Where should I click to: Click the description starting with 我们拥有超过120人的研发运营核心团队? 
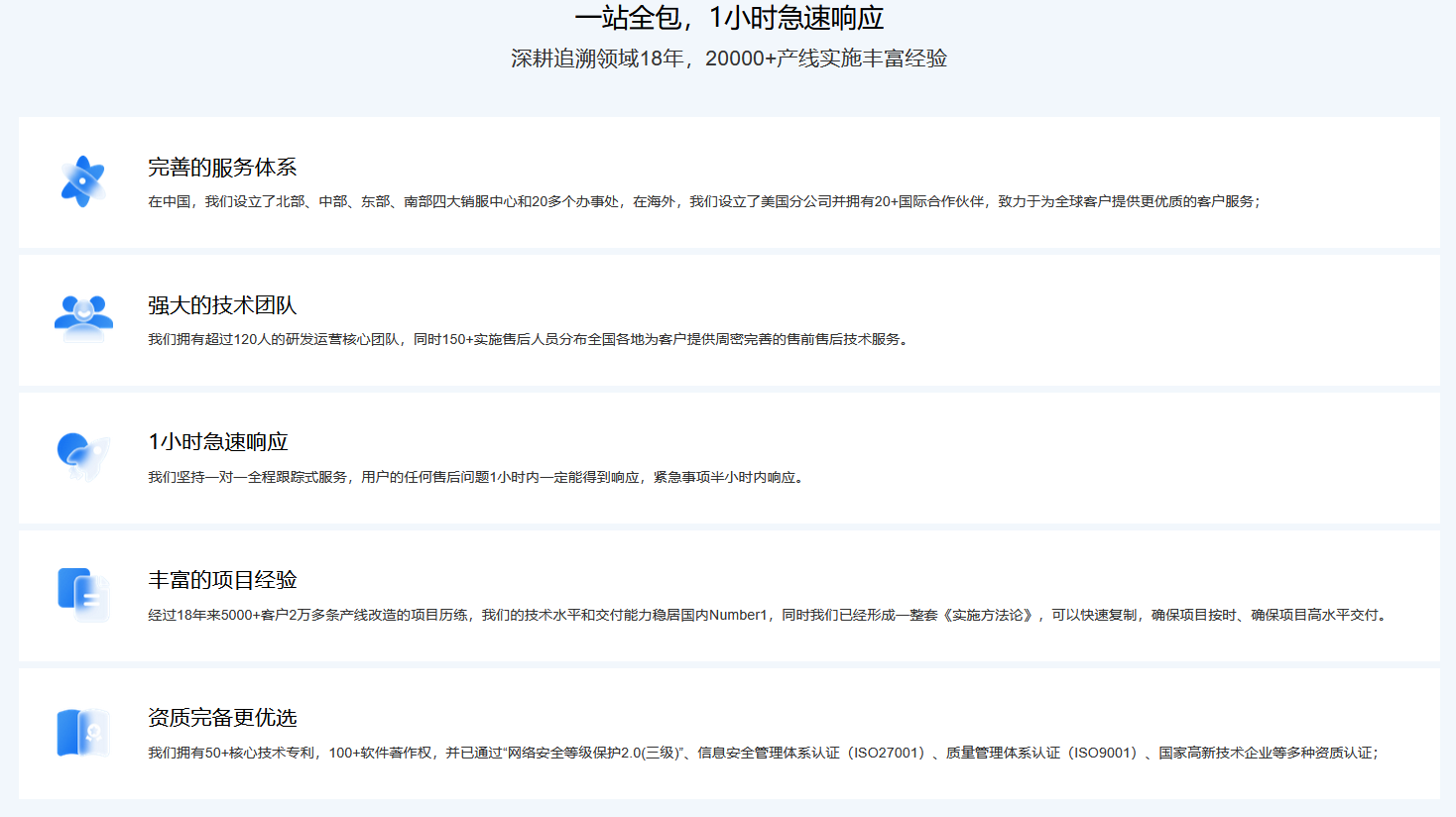(530, 339)
